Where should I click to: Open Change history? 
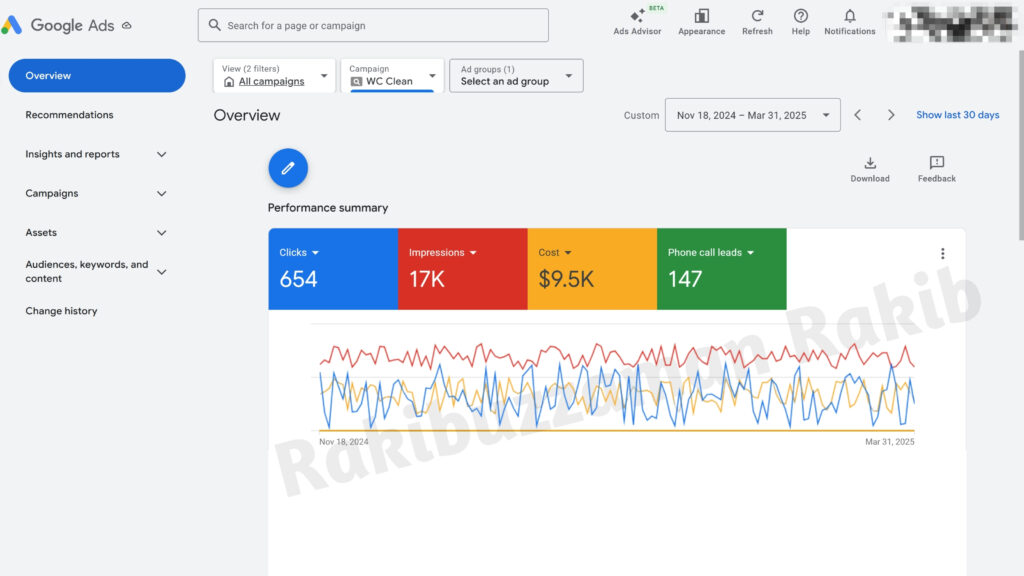pos(61,311)
